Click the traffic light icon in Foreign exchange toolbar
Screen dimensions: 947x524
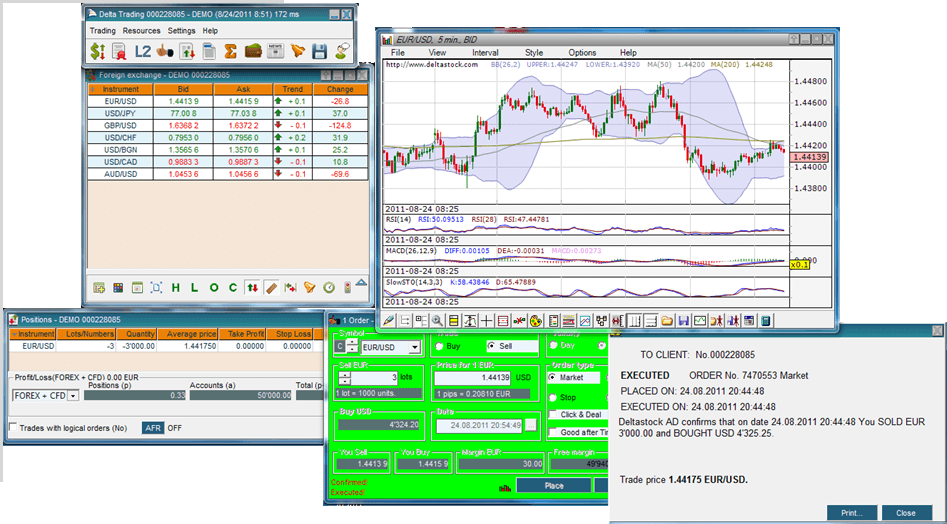[347, 288]
